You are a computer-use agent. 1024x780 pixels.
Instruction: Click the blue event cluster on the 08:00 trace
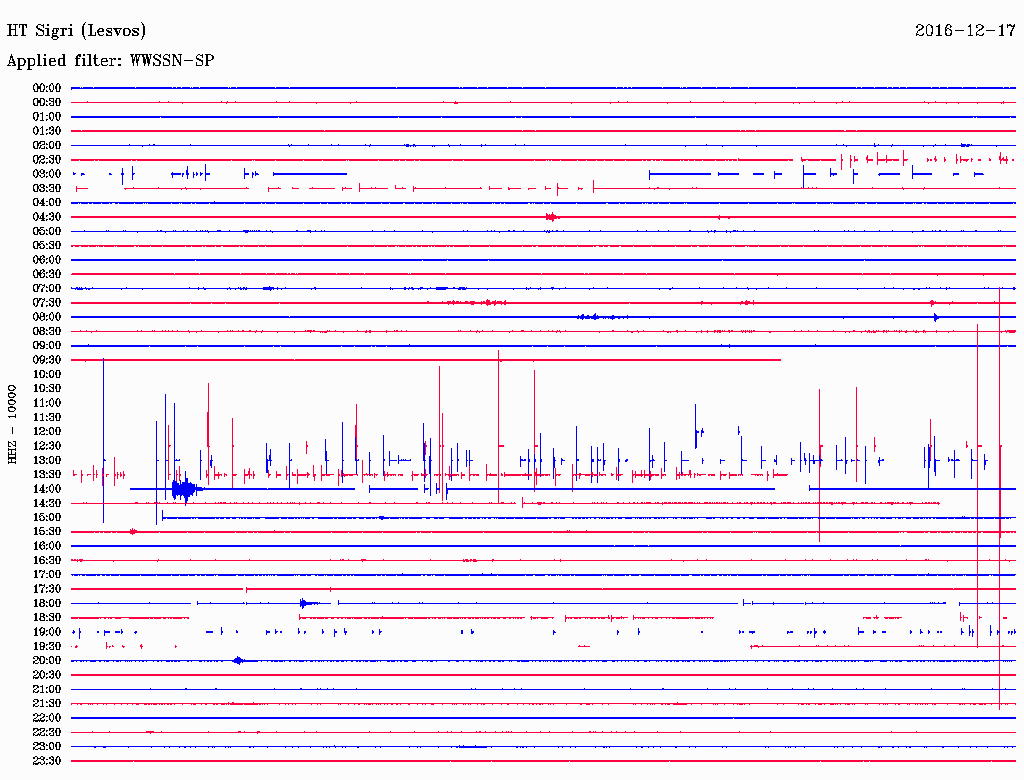point(601,317)
